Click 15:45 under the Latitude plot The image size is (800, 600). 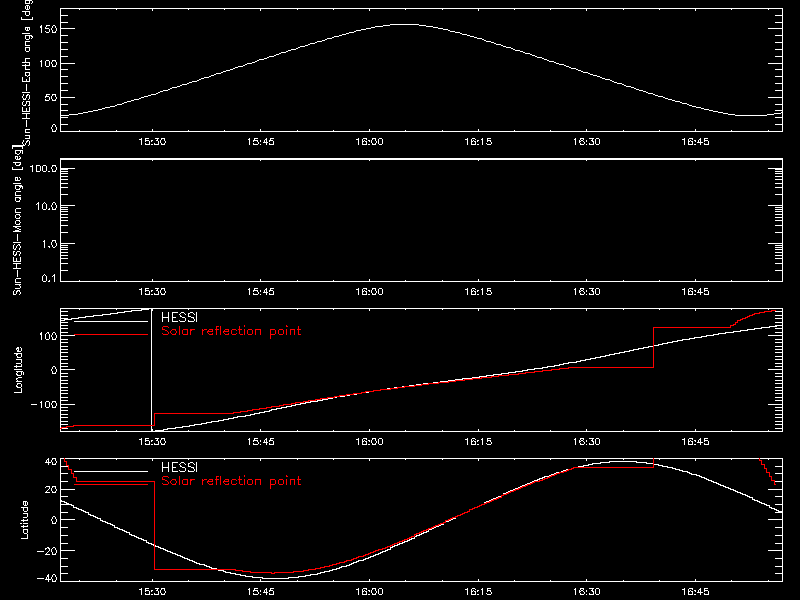pos(261,592)
